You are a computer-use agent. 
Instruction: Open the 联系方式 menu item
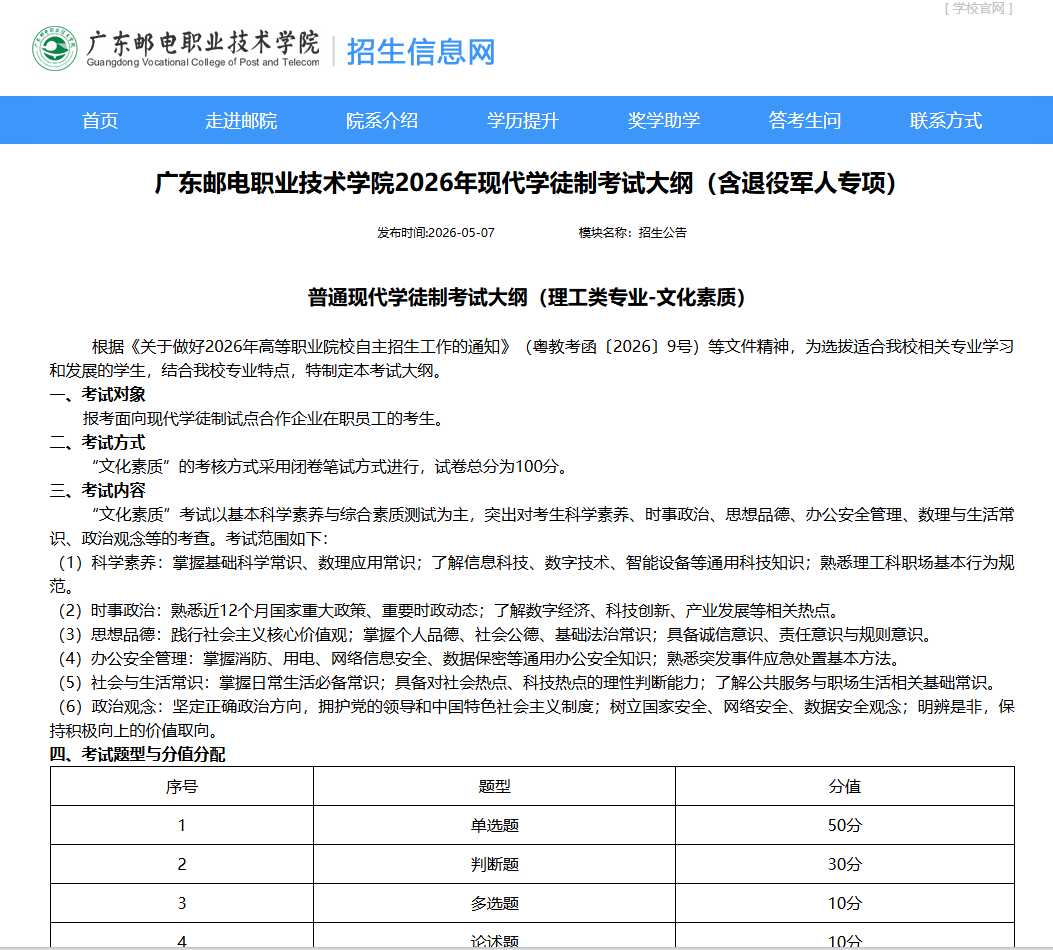click(946, 121)
